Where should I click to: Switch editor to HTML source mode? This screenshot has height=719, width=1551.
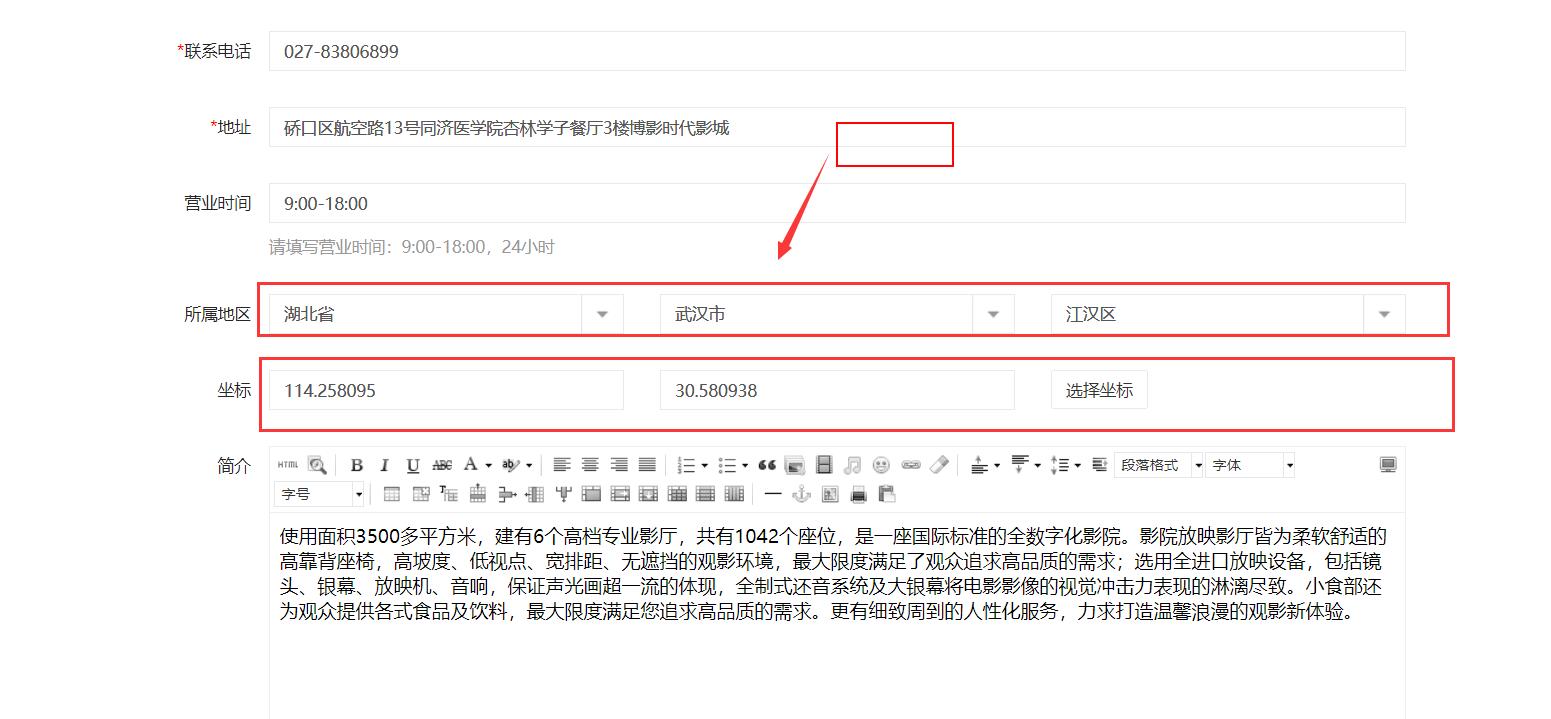click(x=288, y=465)
